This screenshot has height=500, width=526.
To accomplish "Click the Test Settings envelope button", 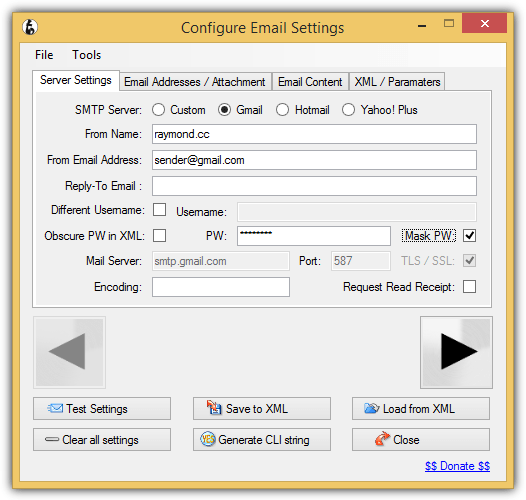I will tap(102, 409).
